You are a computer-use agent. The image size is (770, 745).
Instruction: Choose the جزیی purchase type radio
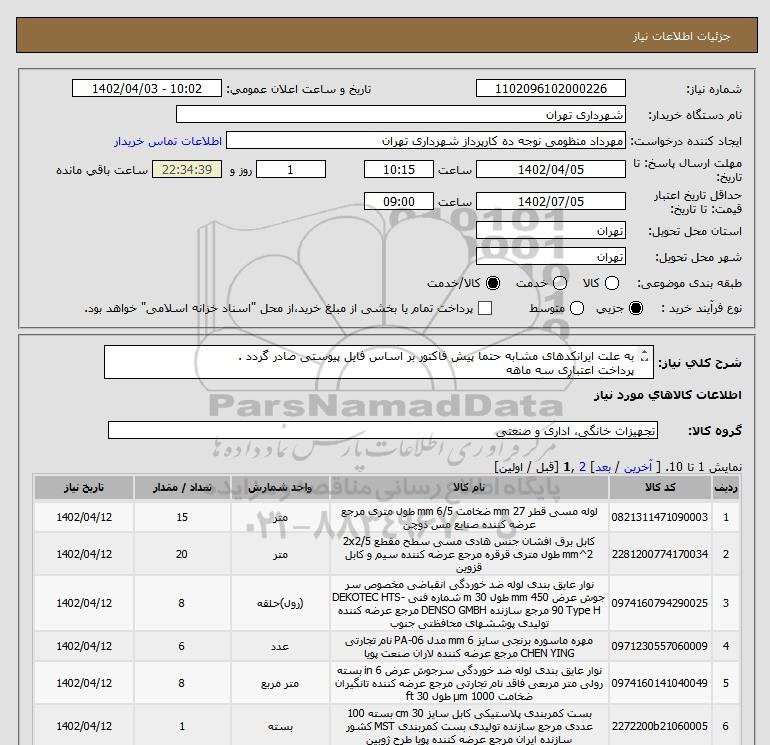pyautogui.click(x=636, y=308)
